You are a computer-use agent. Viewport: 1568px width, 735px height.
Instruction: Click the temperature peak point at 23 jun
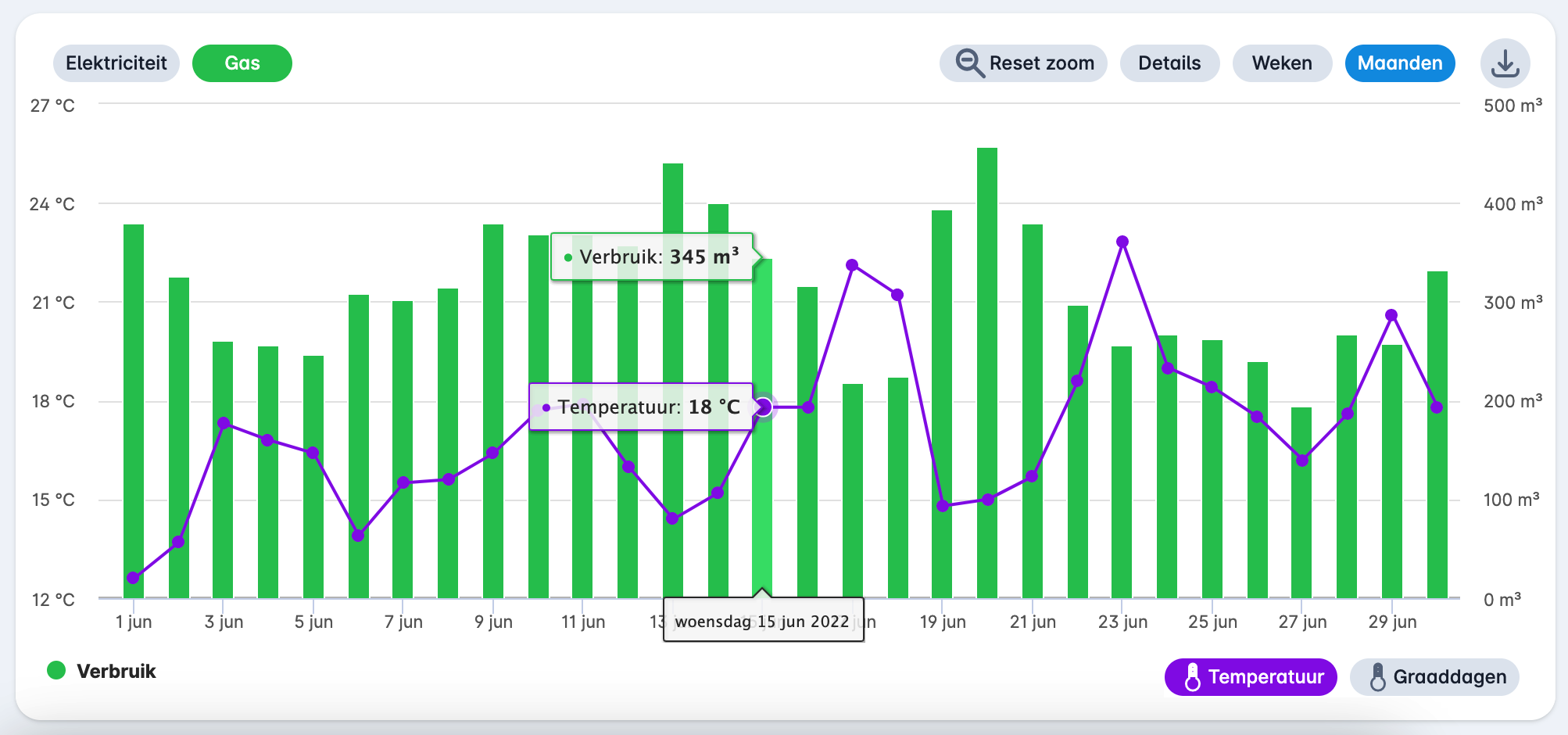pos(1122,242)
